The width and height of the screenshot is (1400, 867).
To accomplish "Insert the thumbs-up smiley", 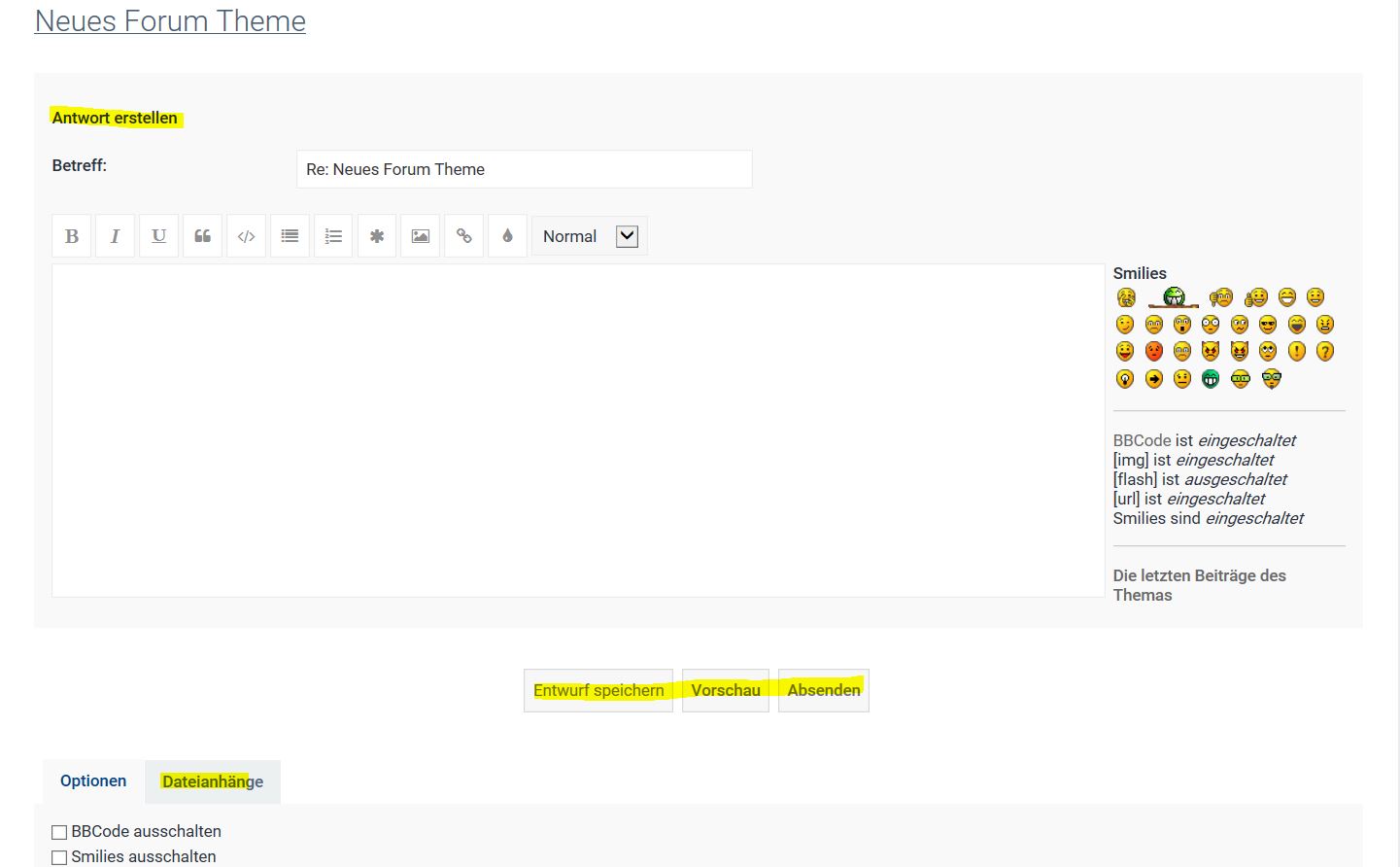I will 1255,297.
